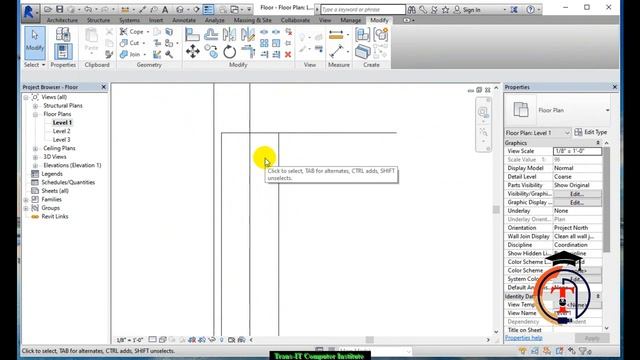The width and height of the screenshot is (640, 360).
Task: Select the Array tool
Action: [264, 43]
